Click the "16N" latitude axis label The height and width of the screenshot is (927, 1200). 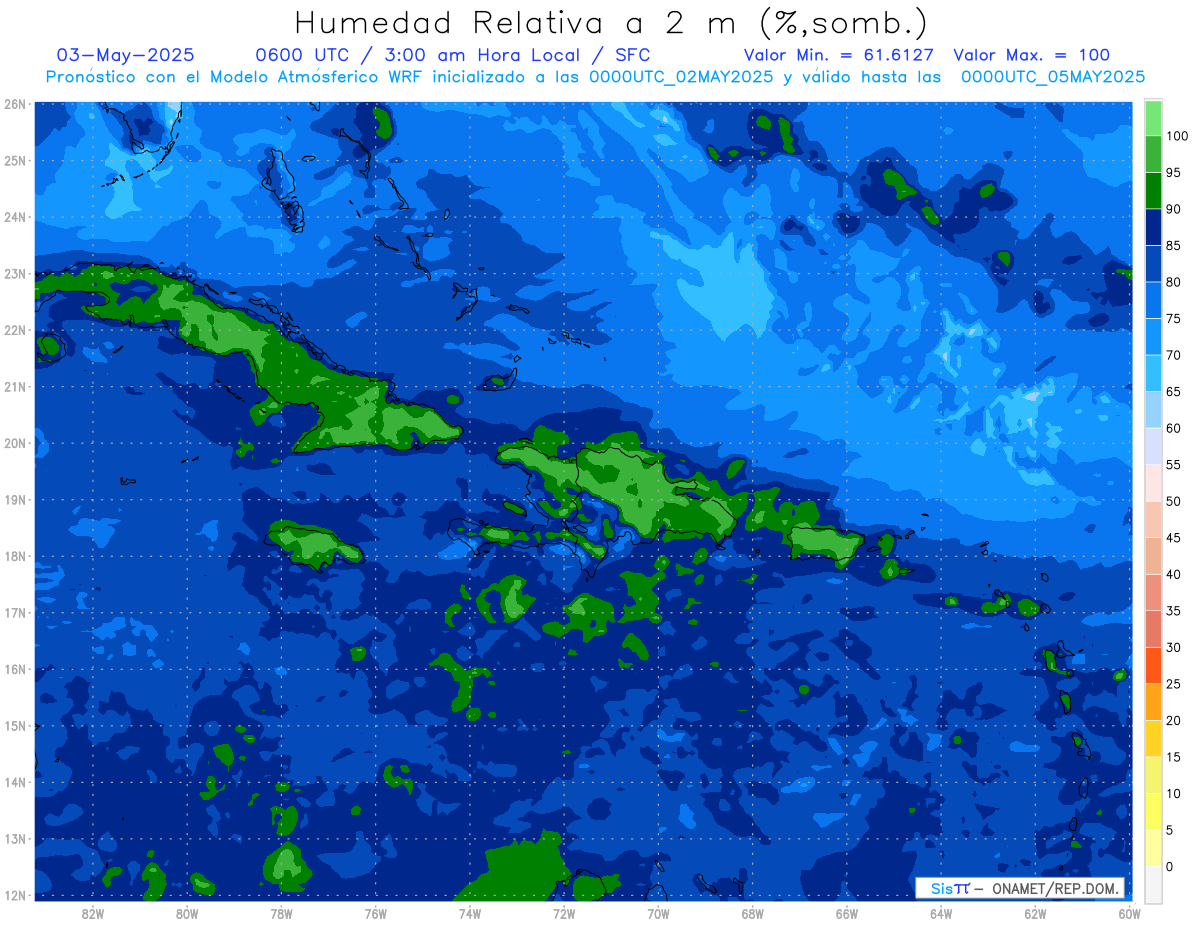pyautogui.click(x=14, y=669)
